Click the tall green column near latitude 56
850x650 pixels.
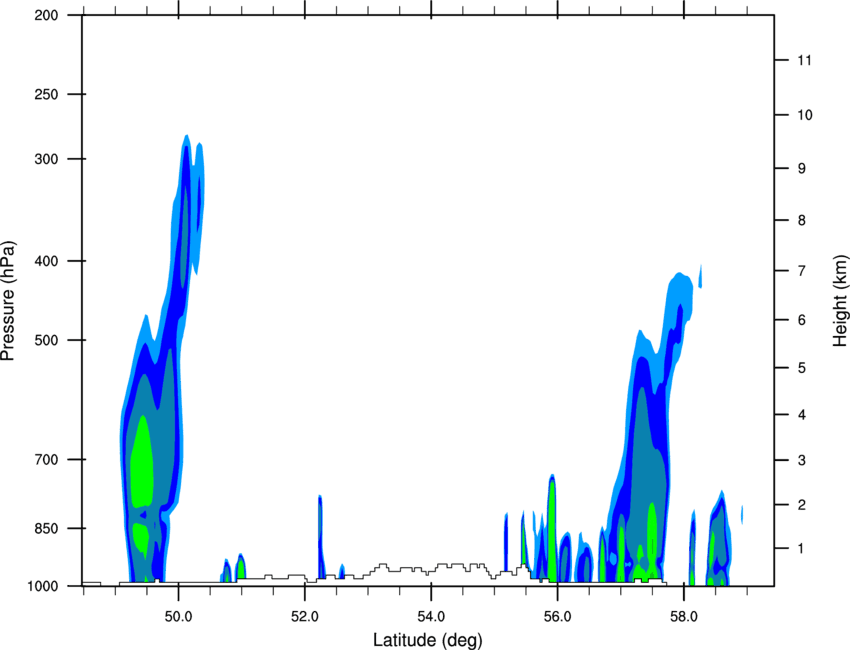552,530
